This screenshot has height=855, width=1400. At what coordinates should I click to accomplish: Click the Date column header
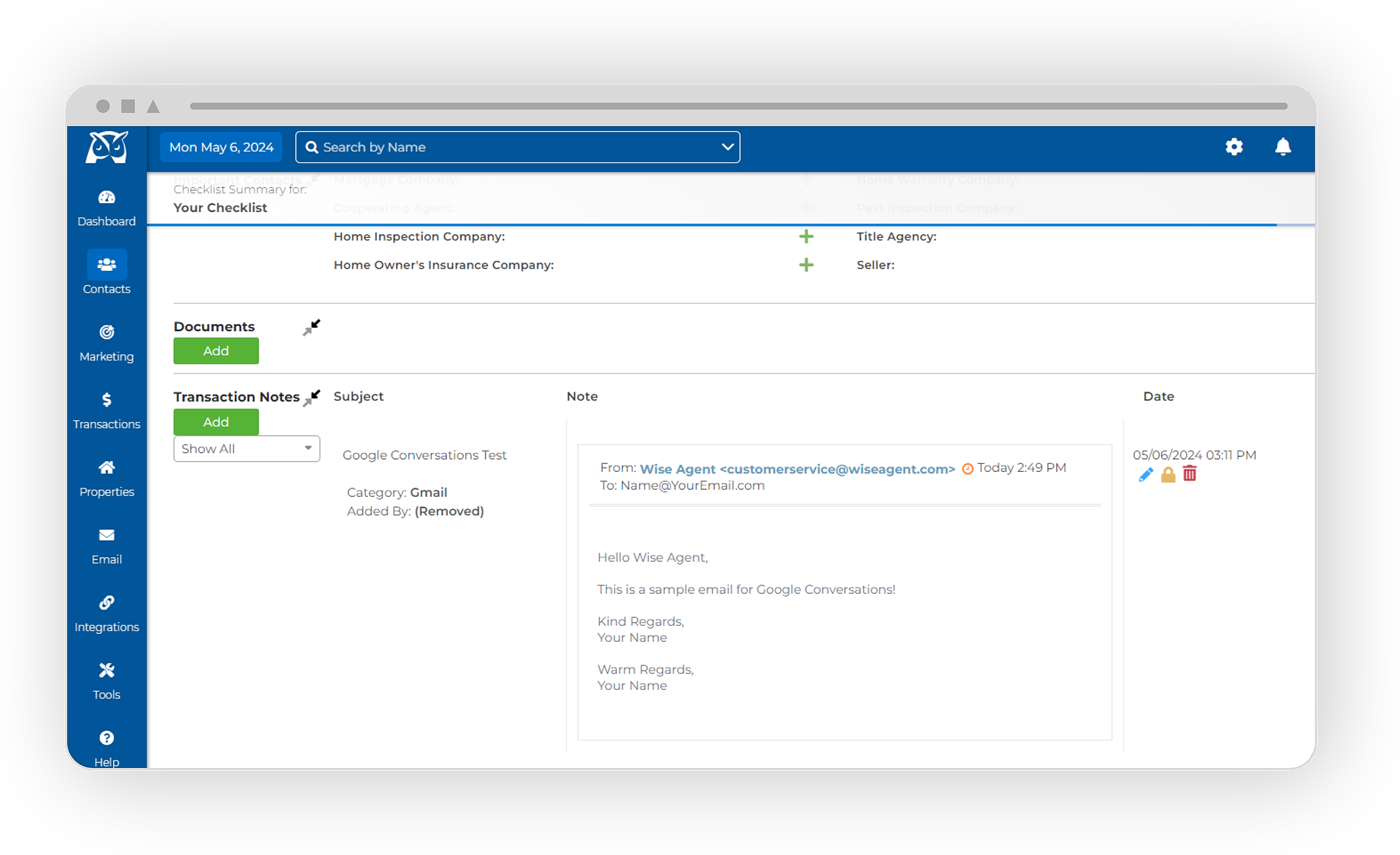point(1158,396)
